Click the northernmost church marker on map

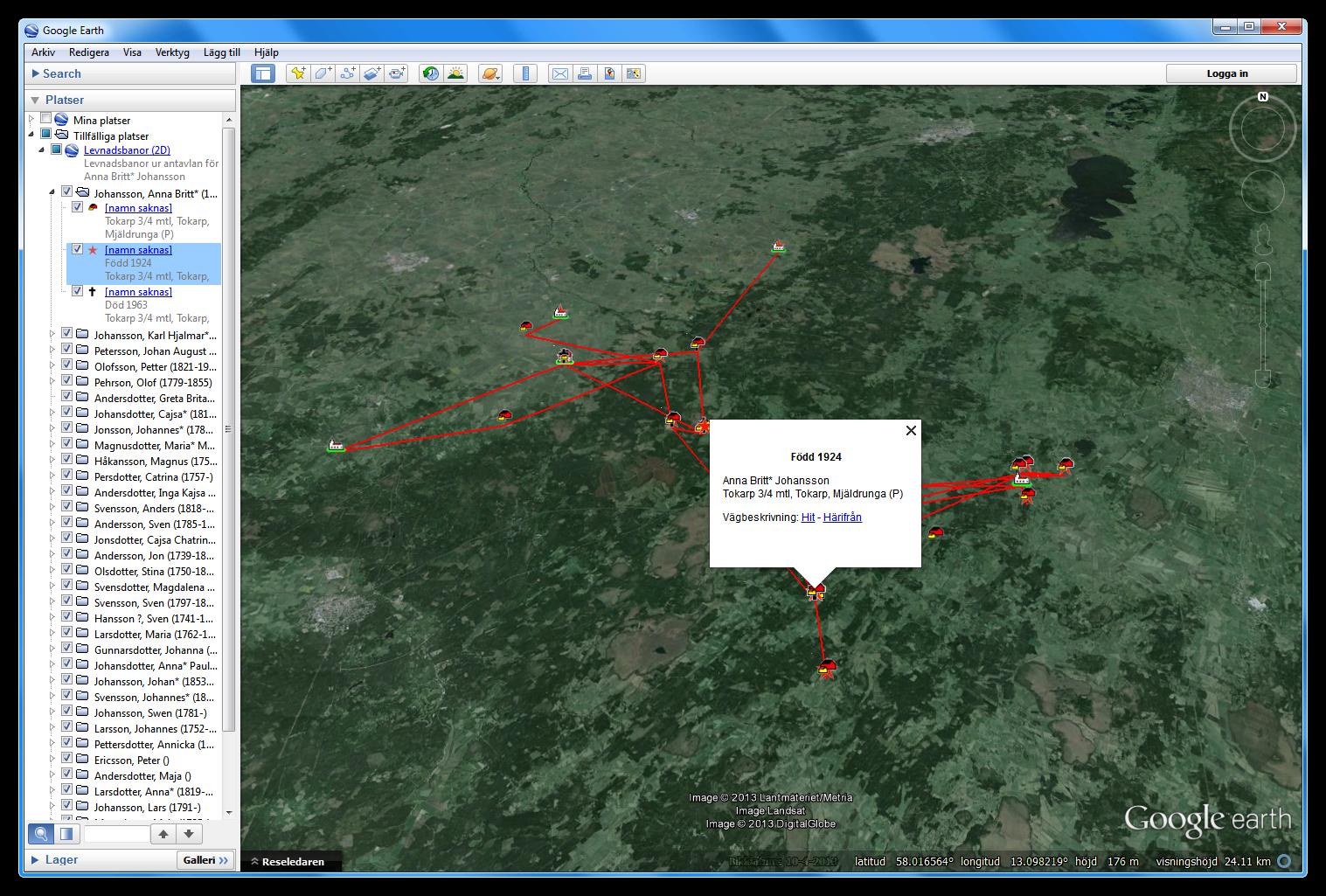click(x=779, y=247)
